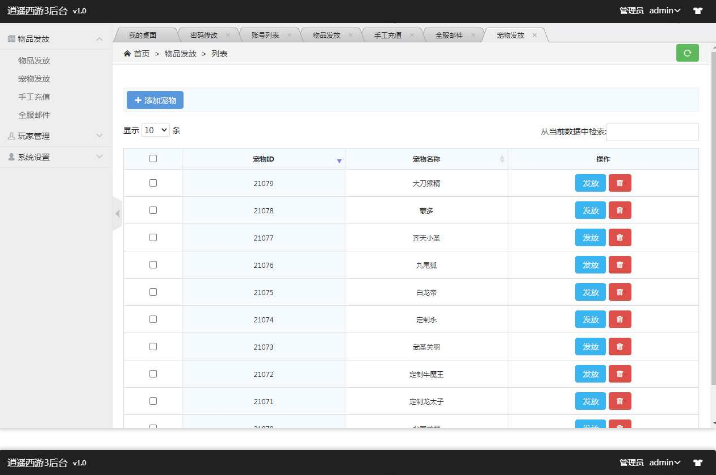Image resolution: width=716 pixels, height=475 pixels.
Task: Click trash icon in the 21073 row
Action: coord(620,347)
